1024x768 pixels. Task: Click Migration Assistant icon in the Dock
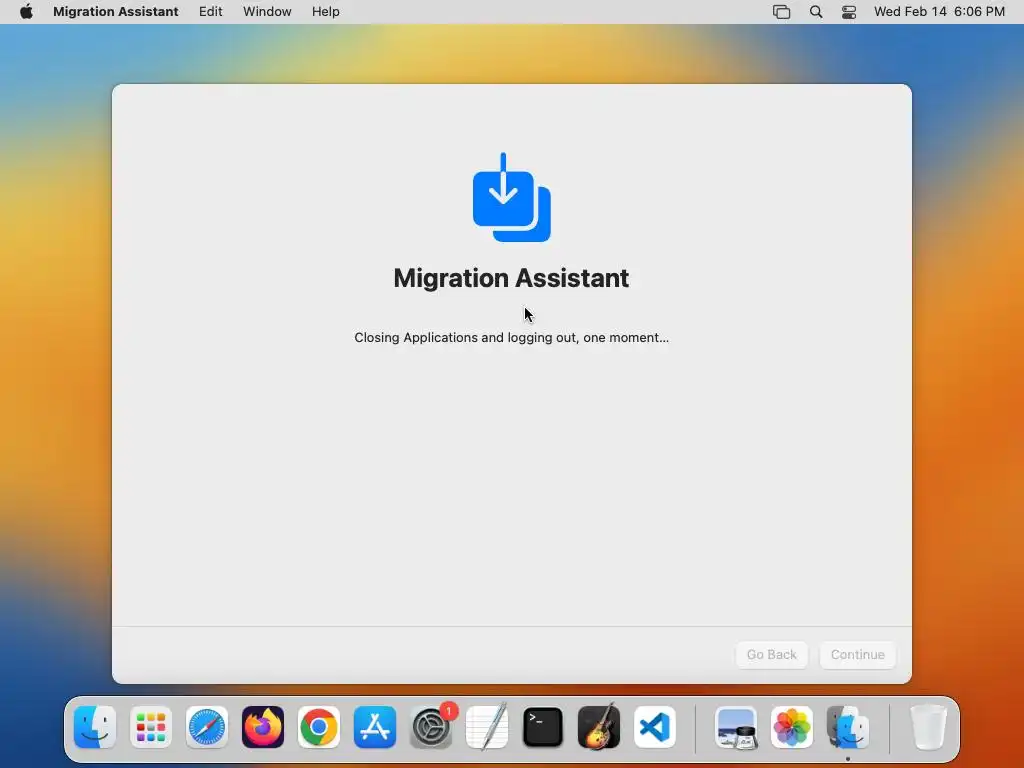click(x=848, y=727)
